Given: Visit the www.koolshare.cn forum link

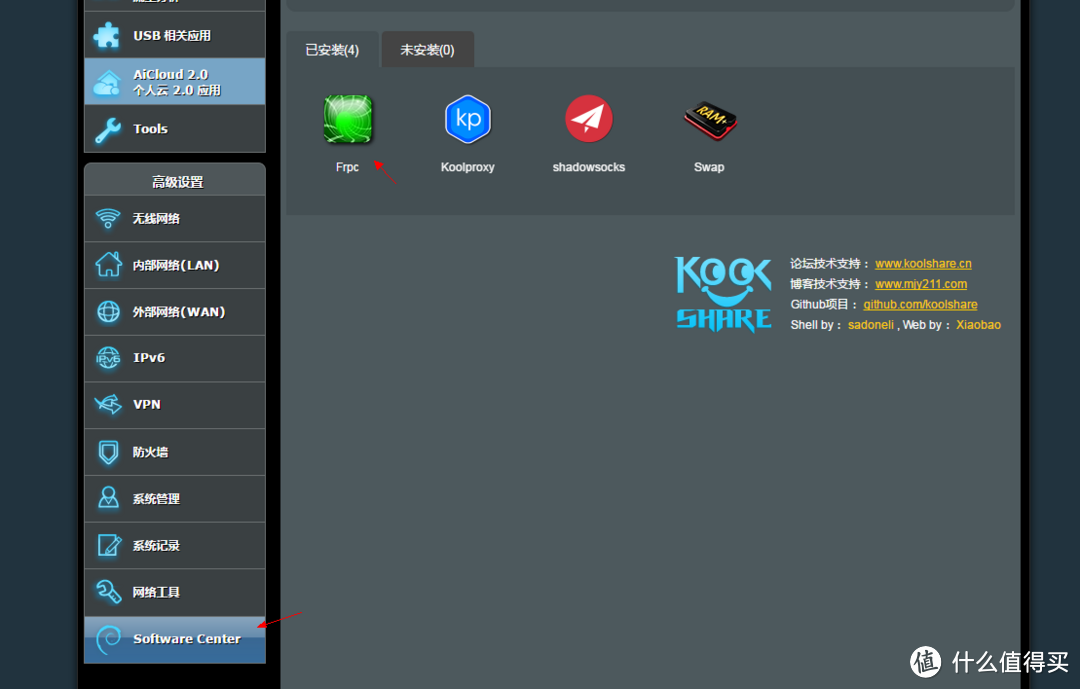Looking at the screenshot, I should pos(923,263).
